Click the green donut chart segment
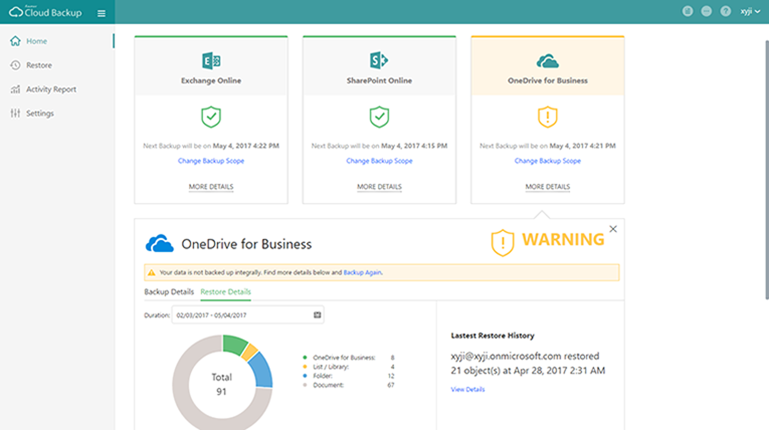This screenshot has height=430, width=769. point(234,344)
